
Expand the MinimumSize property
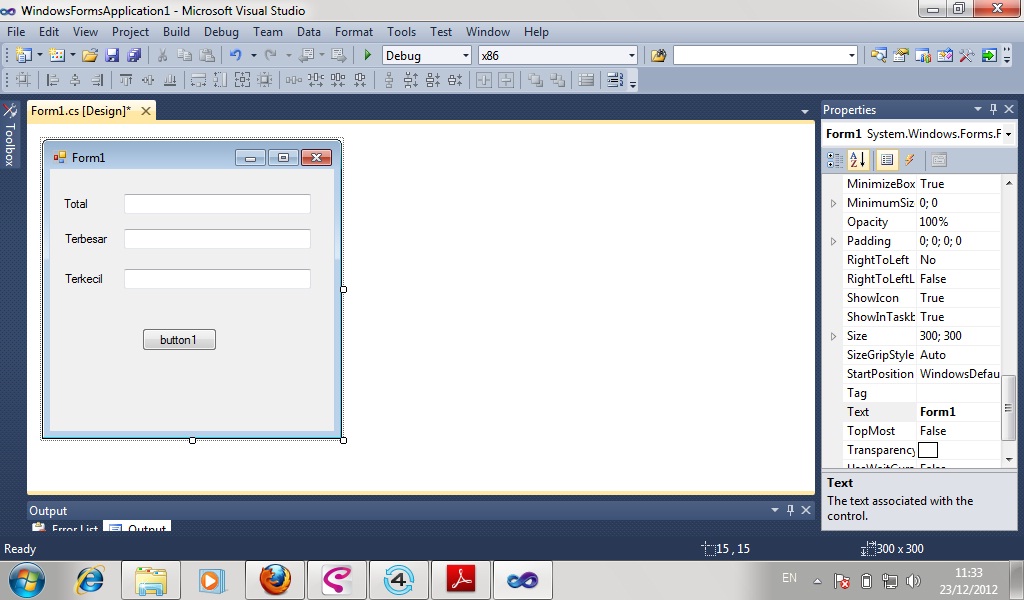pos(833,203)
